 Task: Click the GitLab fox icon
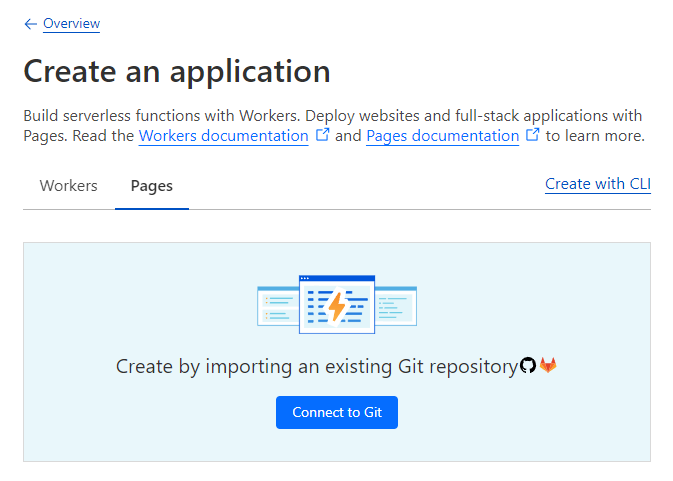tap(548, 365)
